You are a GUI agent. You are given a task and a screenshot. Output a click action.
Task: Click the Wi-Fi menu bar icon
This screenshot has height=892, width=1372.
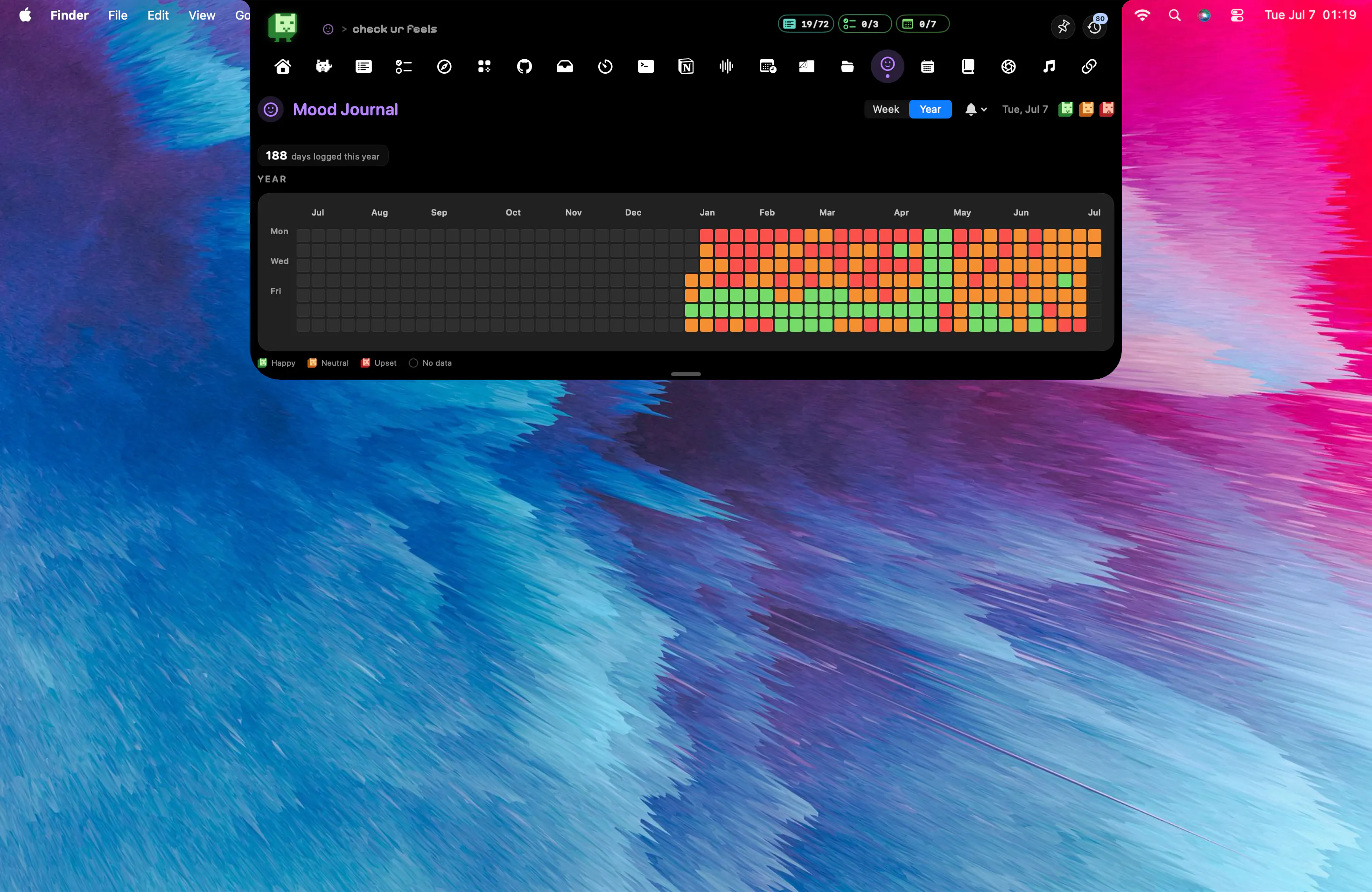(x=1141, y=15)
